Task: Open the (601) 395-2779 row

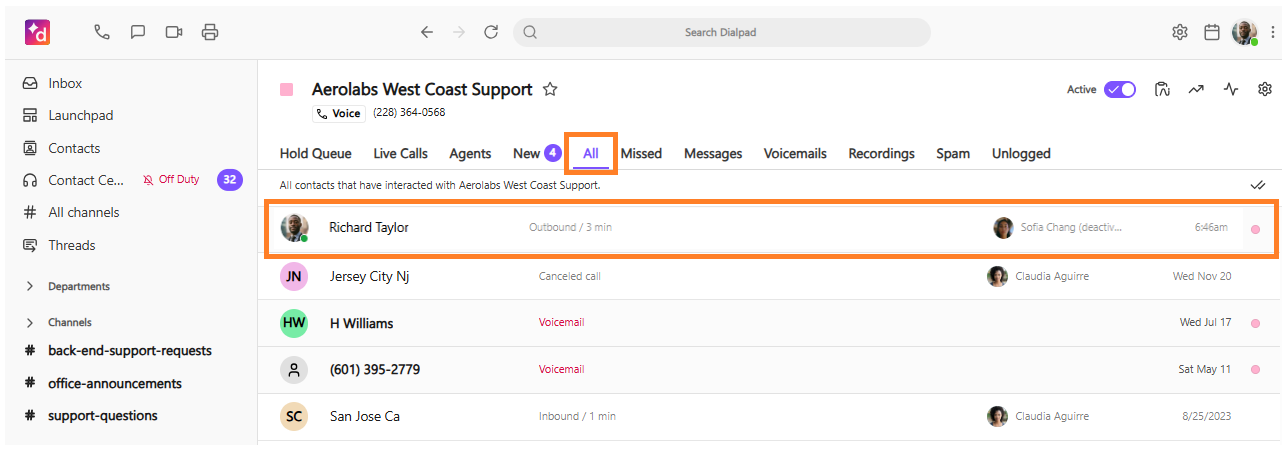Action: tap(770, 370)
